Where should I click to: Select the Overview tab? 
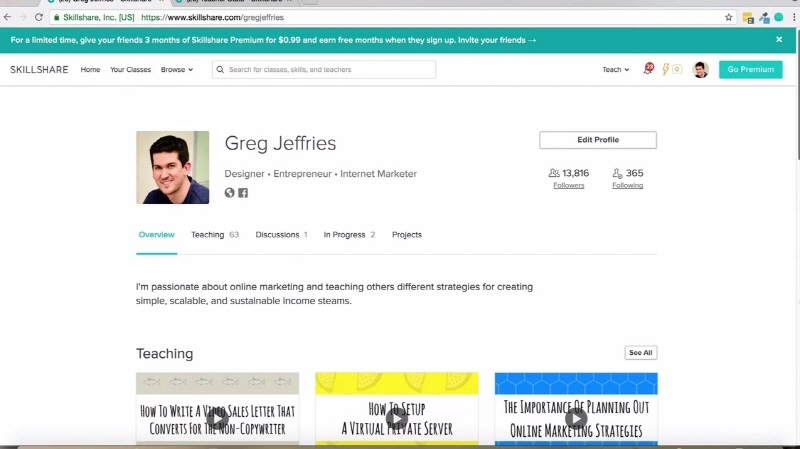(157, 235)
